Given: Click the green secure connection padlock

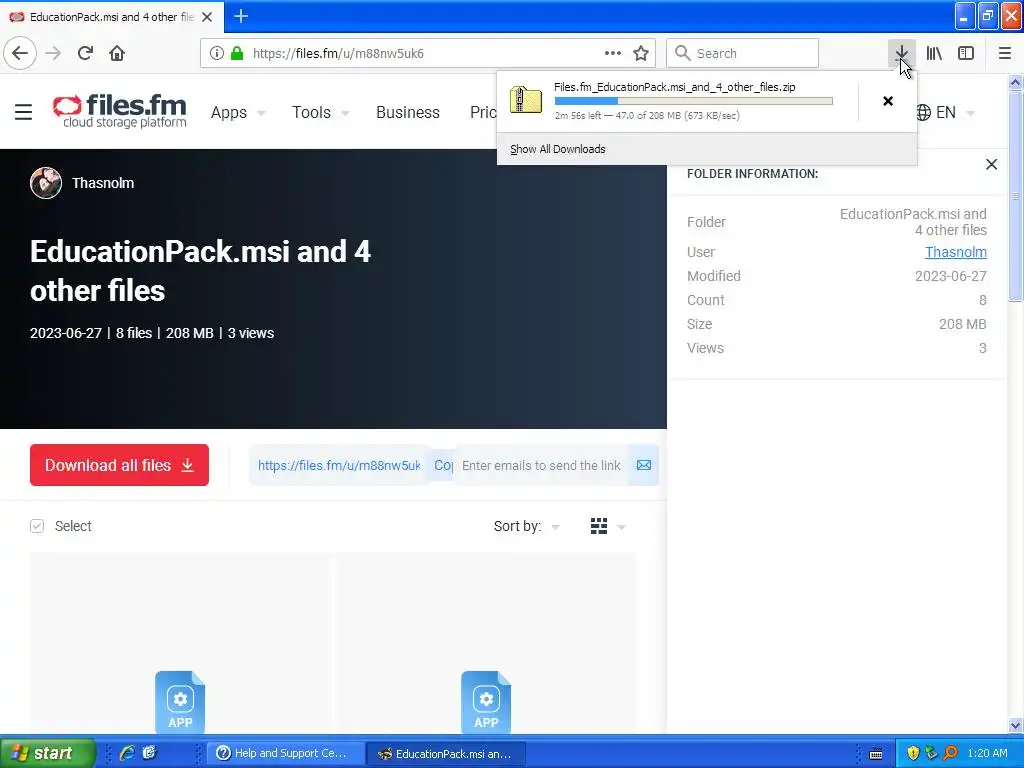Looking at the screenshot, I should (x=237, y=53).
